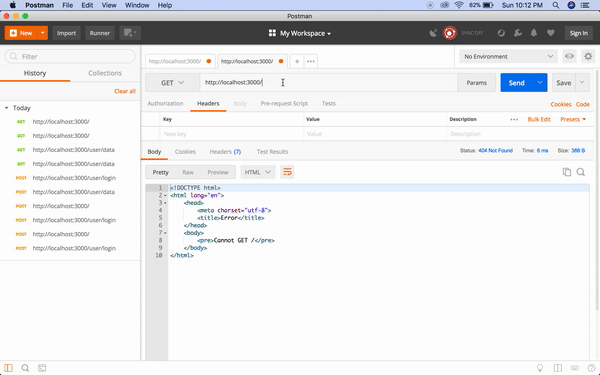The width and height of the screenshot is (600, 375).
Task: Switch to response Headers (7) tab
Action: point(225,152)
